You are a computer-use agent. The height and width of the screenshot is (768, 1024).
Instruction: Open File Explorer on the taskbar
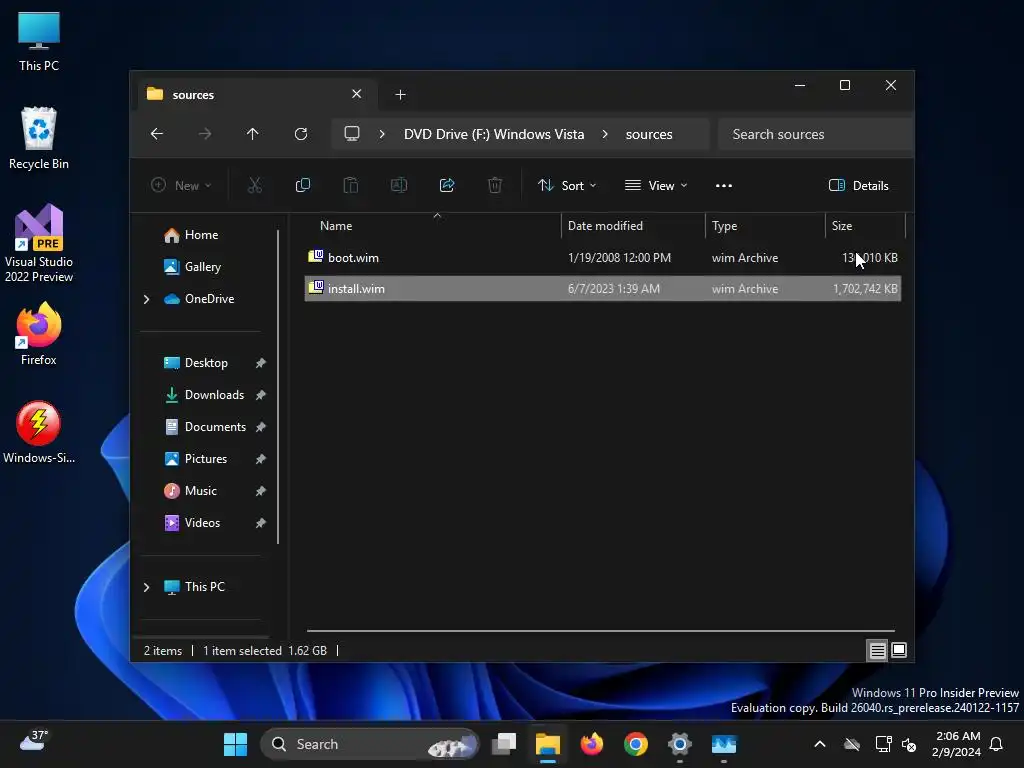[x=548, y=744]
